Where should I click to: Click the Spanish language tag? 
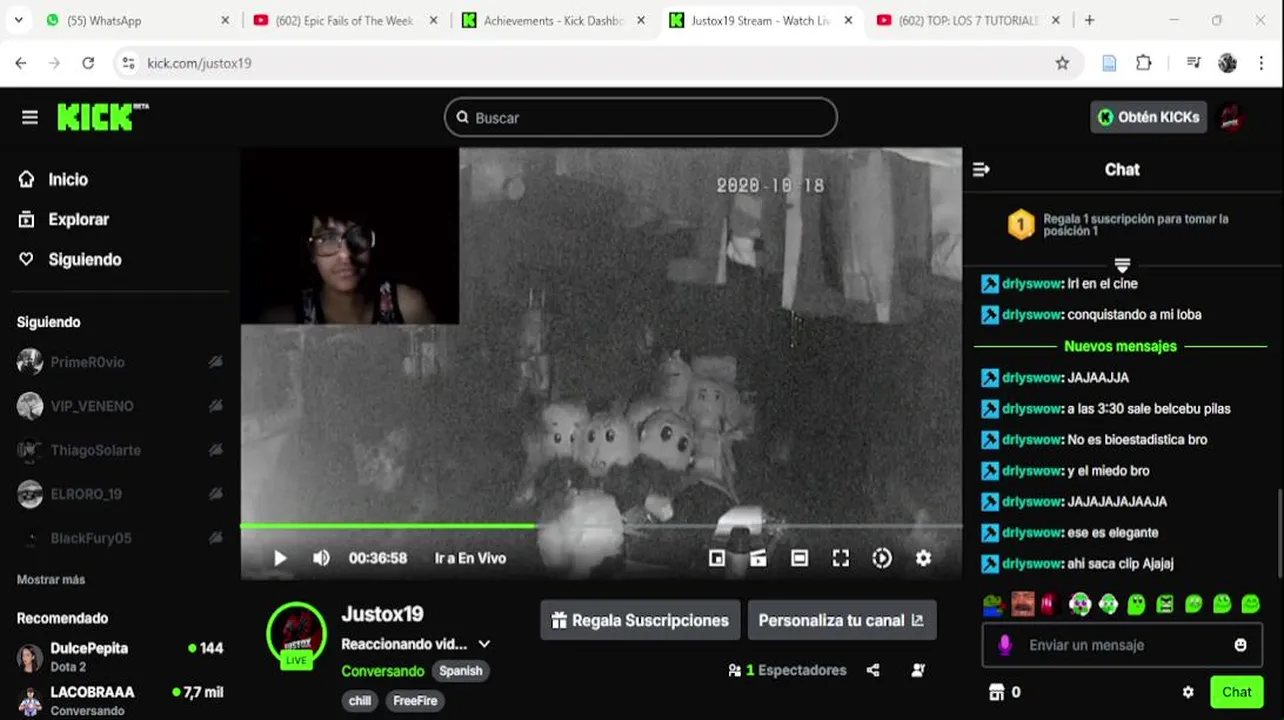point(461,671)
